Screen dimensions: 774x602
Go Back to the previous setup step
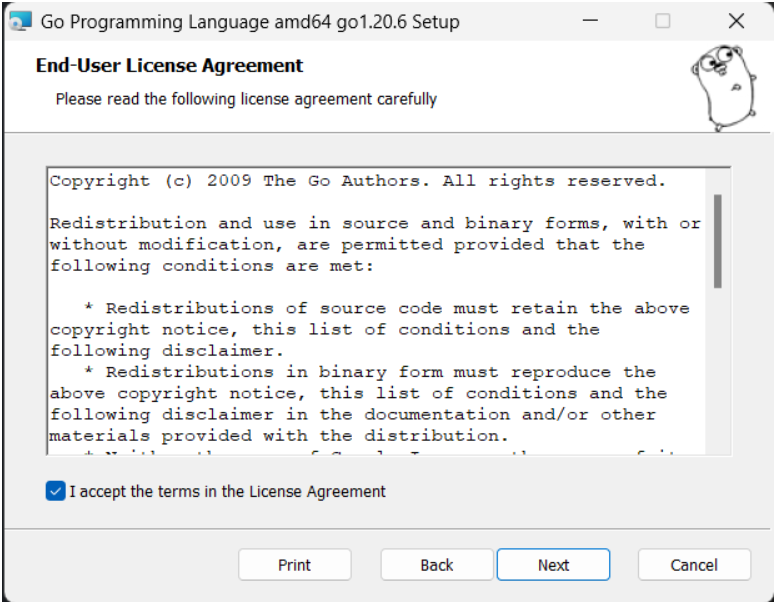click(x=437, y=564)
